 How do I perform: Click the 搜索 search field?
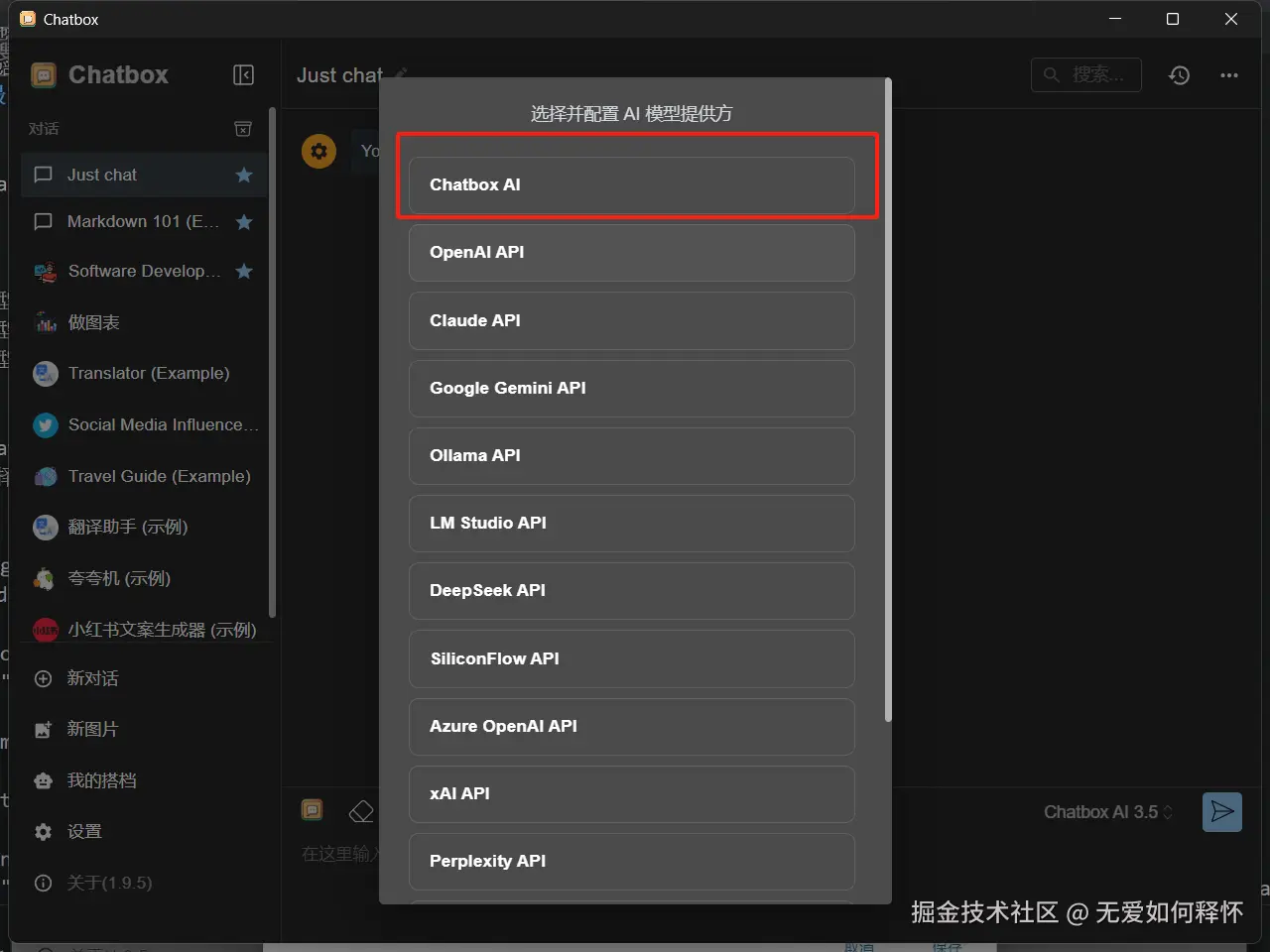(x=1086, y=75)
